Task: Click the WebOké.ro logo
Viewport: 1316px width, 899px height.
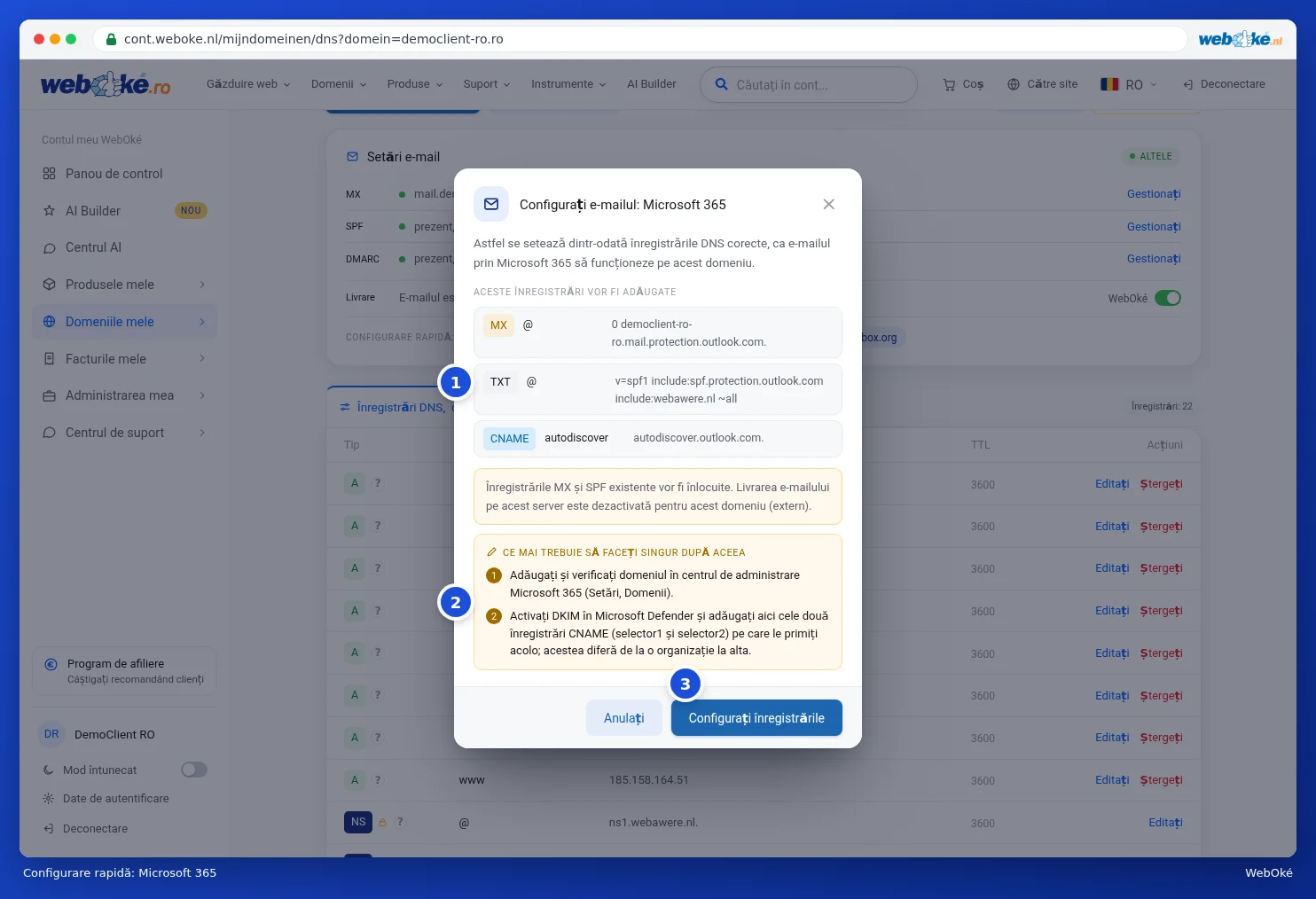Action: [x=106, y=84]
